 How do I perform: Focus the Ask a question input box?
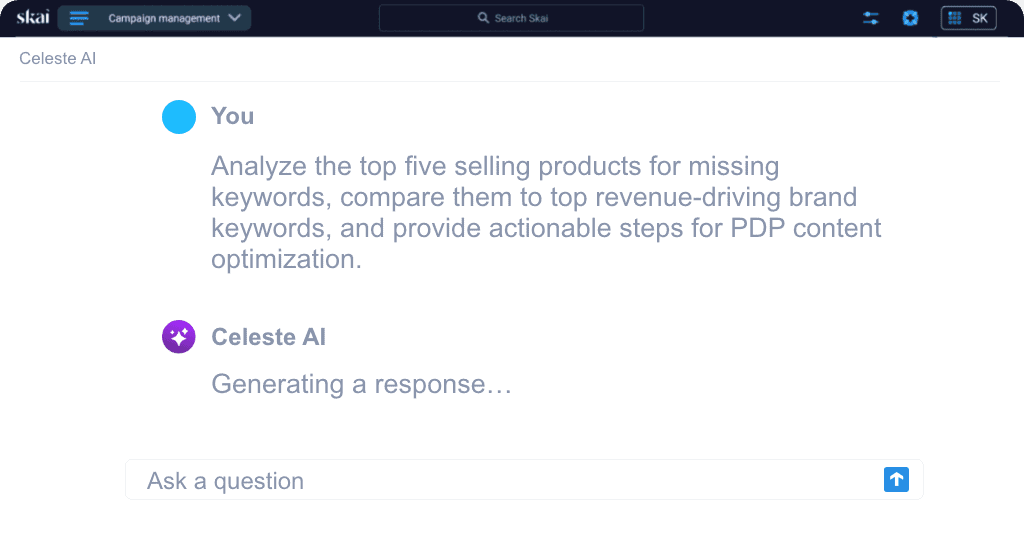[x=524, y=480]
